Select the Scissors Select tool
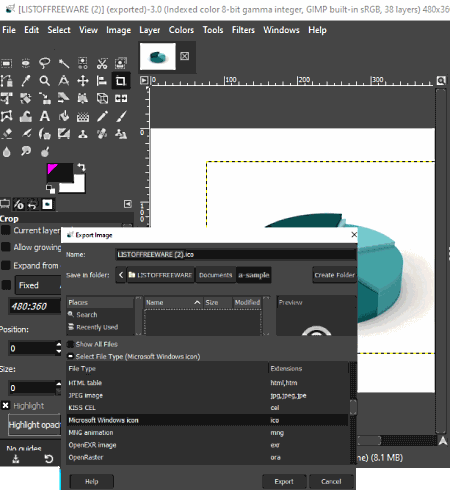Viewport: 450px width, 490px height. pyautogui.click(x=102, y=63)
